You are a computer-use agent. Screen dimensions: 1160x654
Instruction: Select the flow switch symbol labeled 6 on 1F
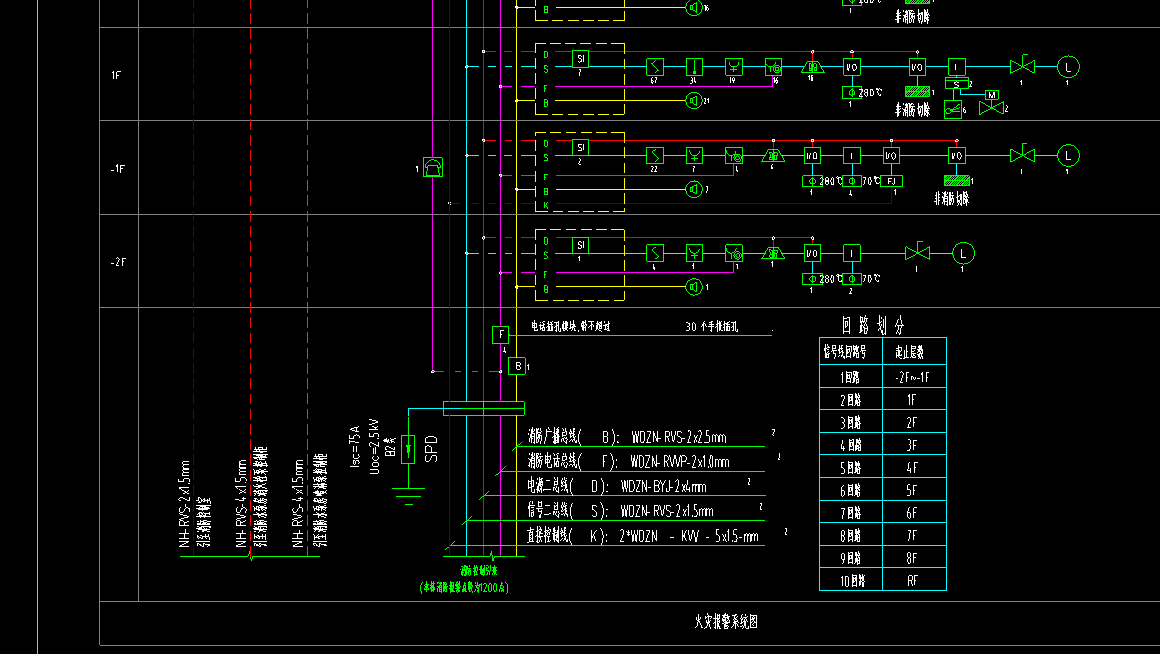click(x=953, y=110)
